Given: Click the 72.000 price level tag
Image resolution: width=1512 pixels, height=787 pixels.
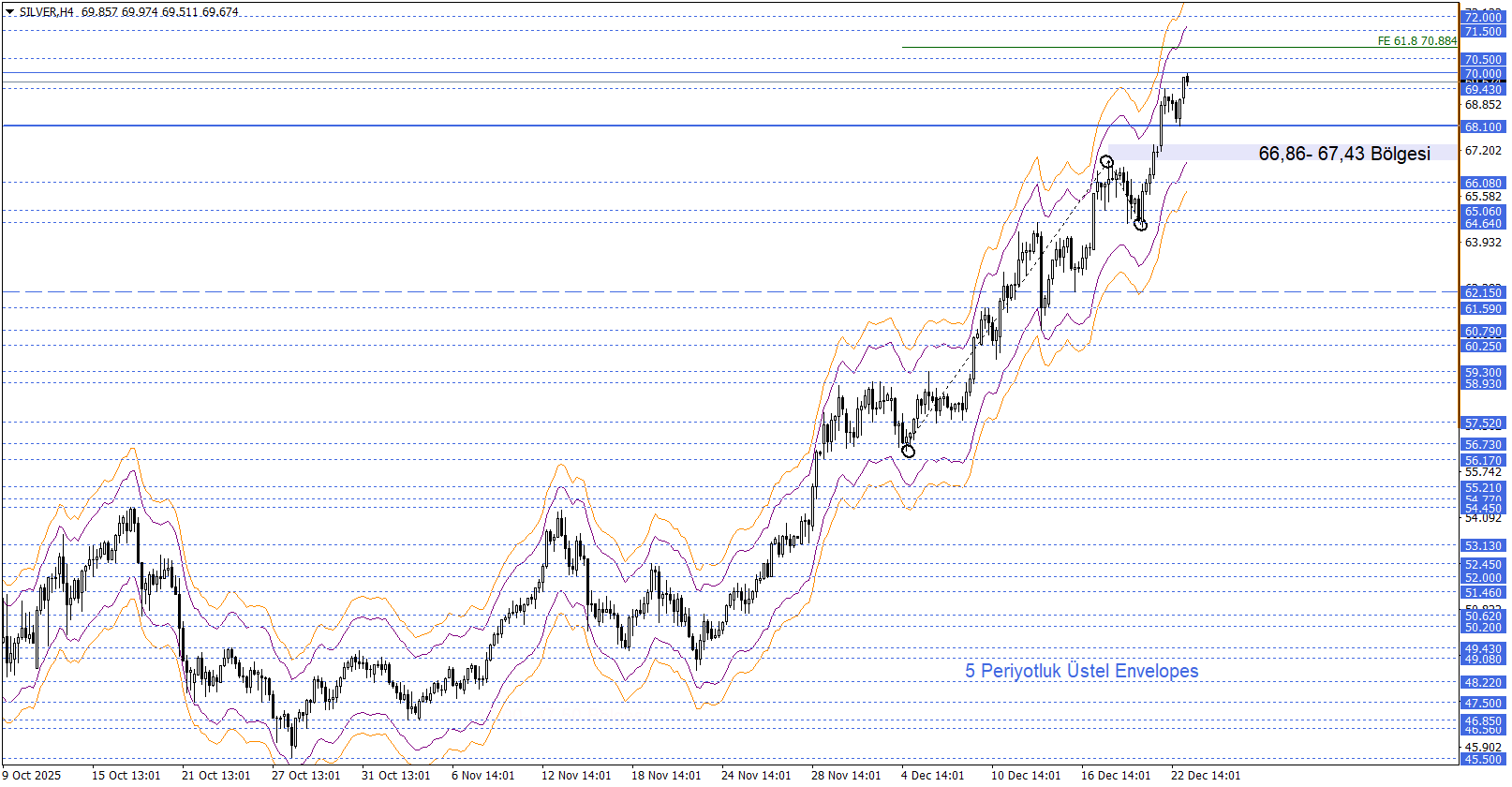Looking at the screenshot, I should [x=1483, y=18].
